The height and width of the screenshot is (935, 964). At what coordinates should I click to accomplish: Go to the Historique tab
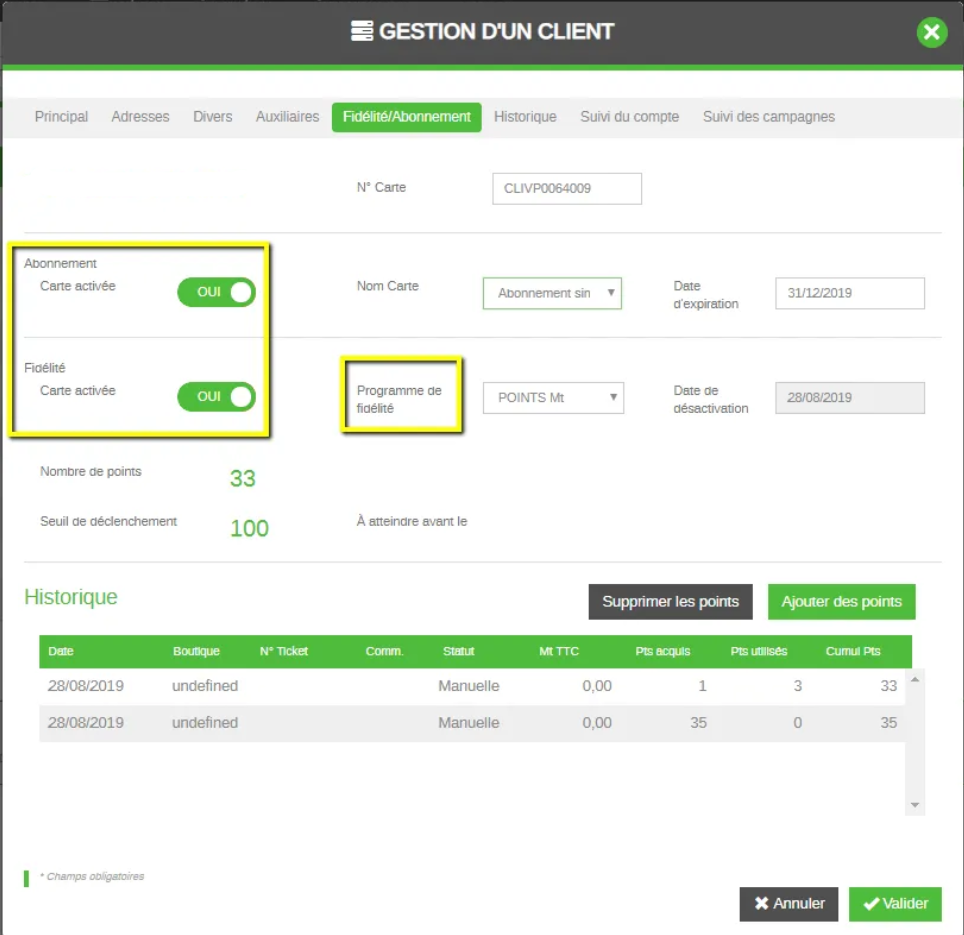pos(525,117)
